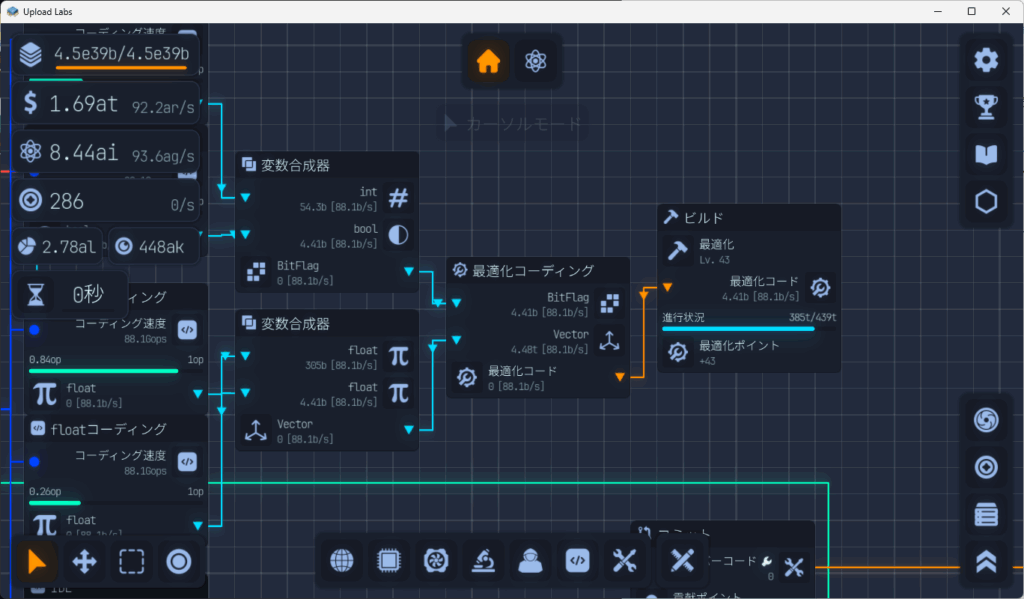Activate the orange cursor arrow mode

point(38,562)
